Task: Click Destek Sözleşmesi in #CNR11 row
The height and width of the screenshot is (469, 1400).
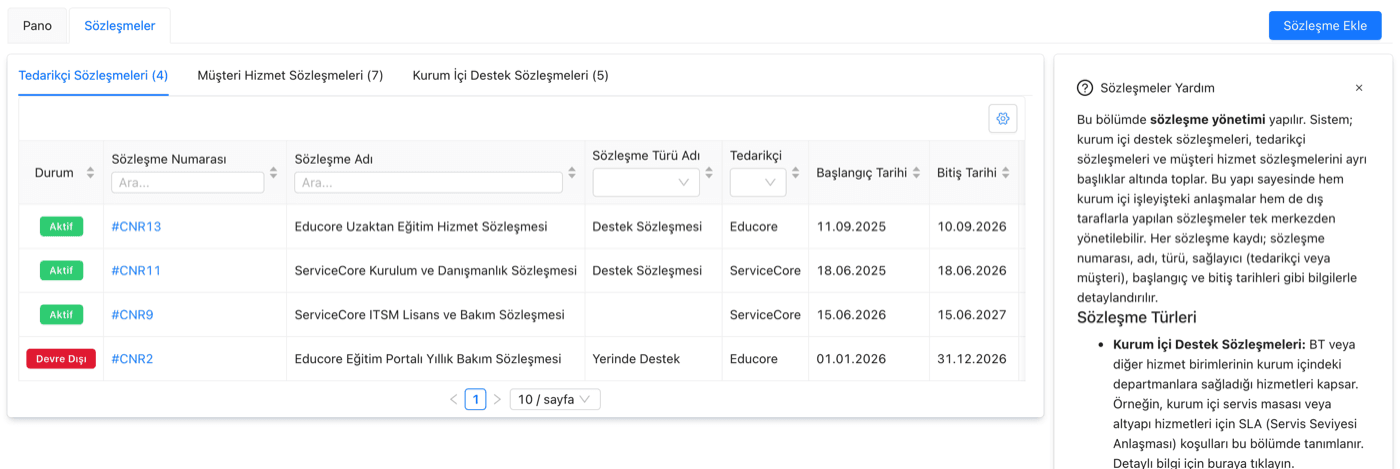Action: (647, 271)
